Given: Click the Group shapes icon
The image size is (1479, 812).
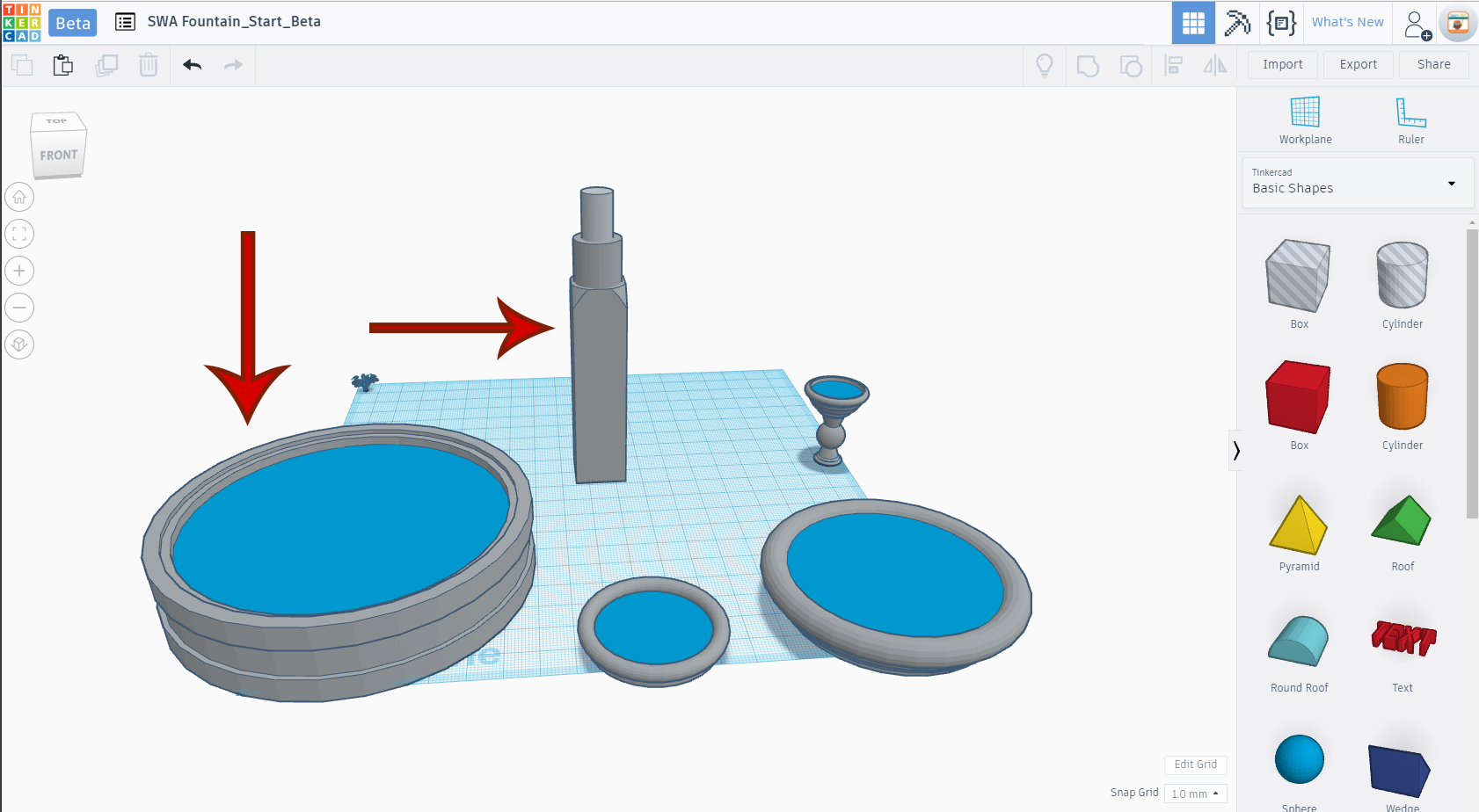Looking at the screenshot, I should pos(1088,65).
